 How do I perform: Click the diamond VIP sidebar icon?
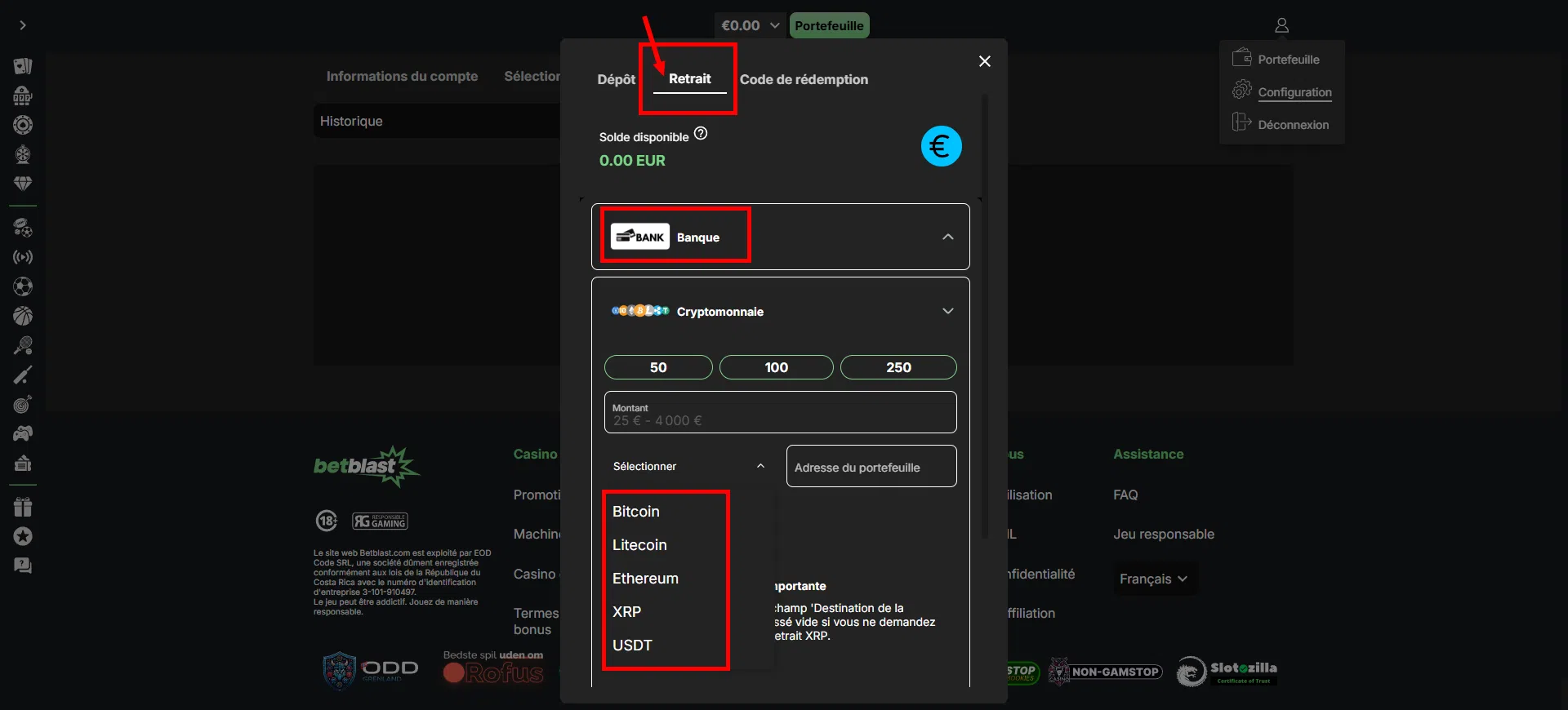click(23, 184)
